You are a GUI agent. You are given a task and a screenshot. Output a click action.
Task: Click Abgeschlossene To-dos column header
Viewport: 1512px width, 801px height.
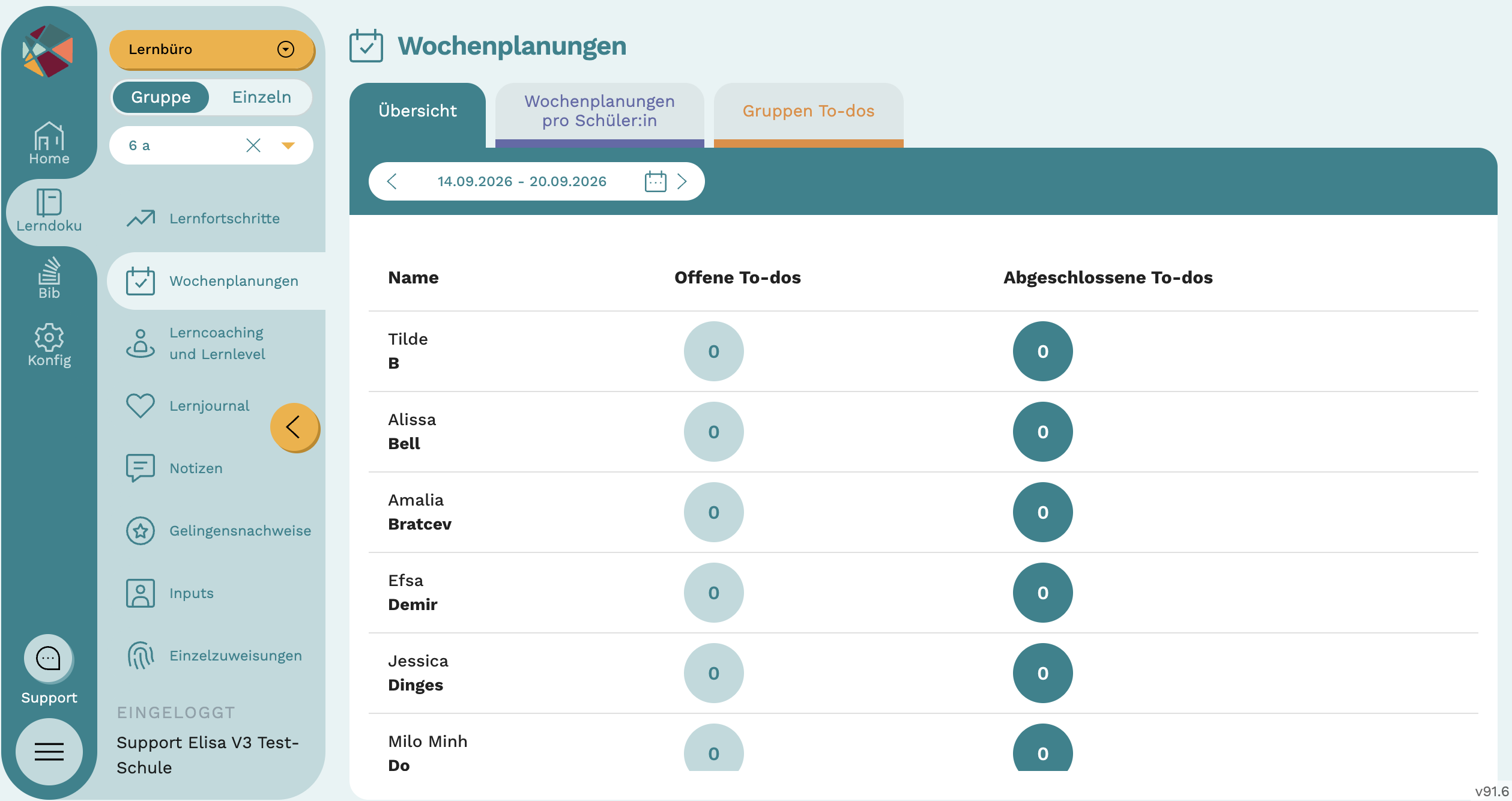1108,277
